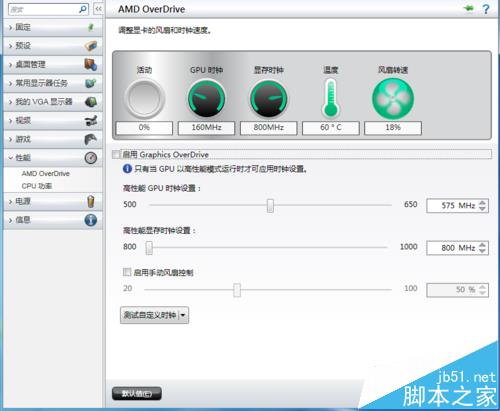Click the 风扇转速 fan icon

point(393,99)
